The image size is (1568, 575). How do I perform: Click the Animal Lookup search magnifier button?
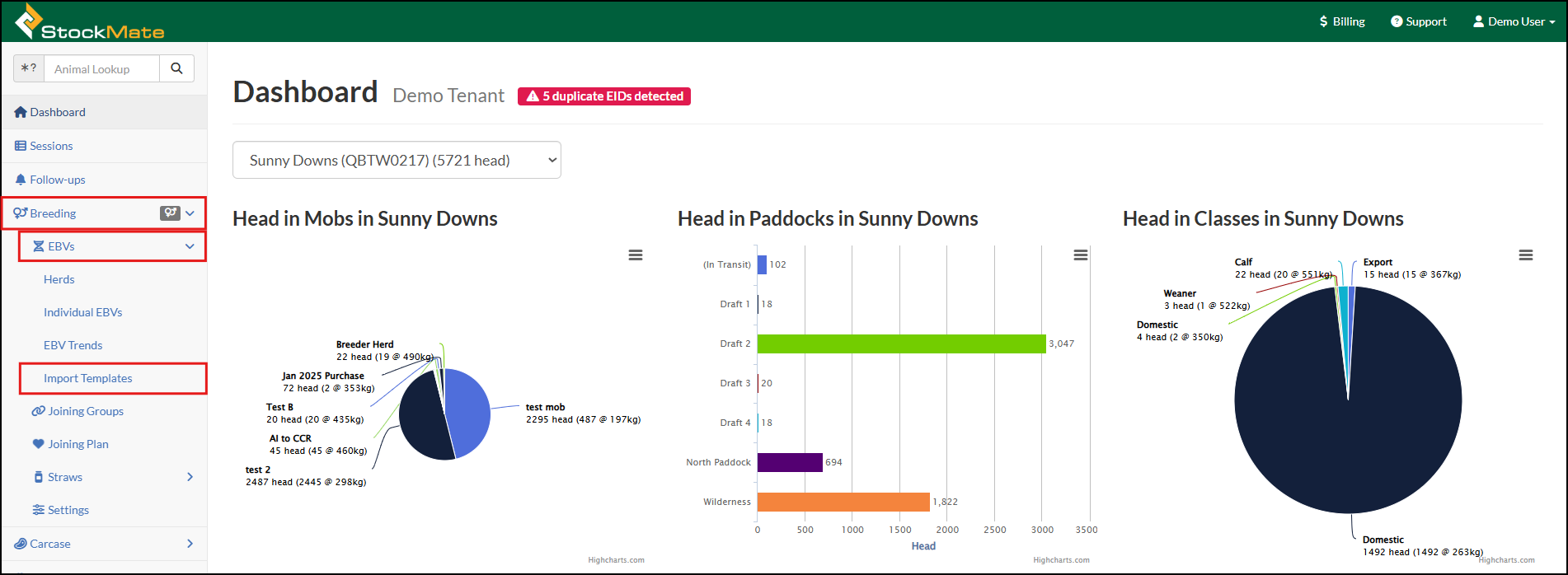pos(176,68)
